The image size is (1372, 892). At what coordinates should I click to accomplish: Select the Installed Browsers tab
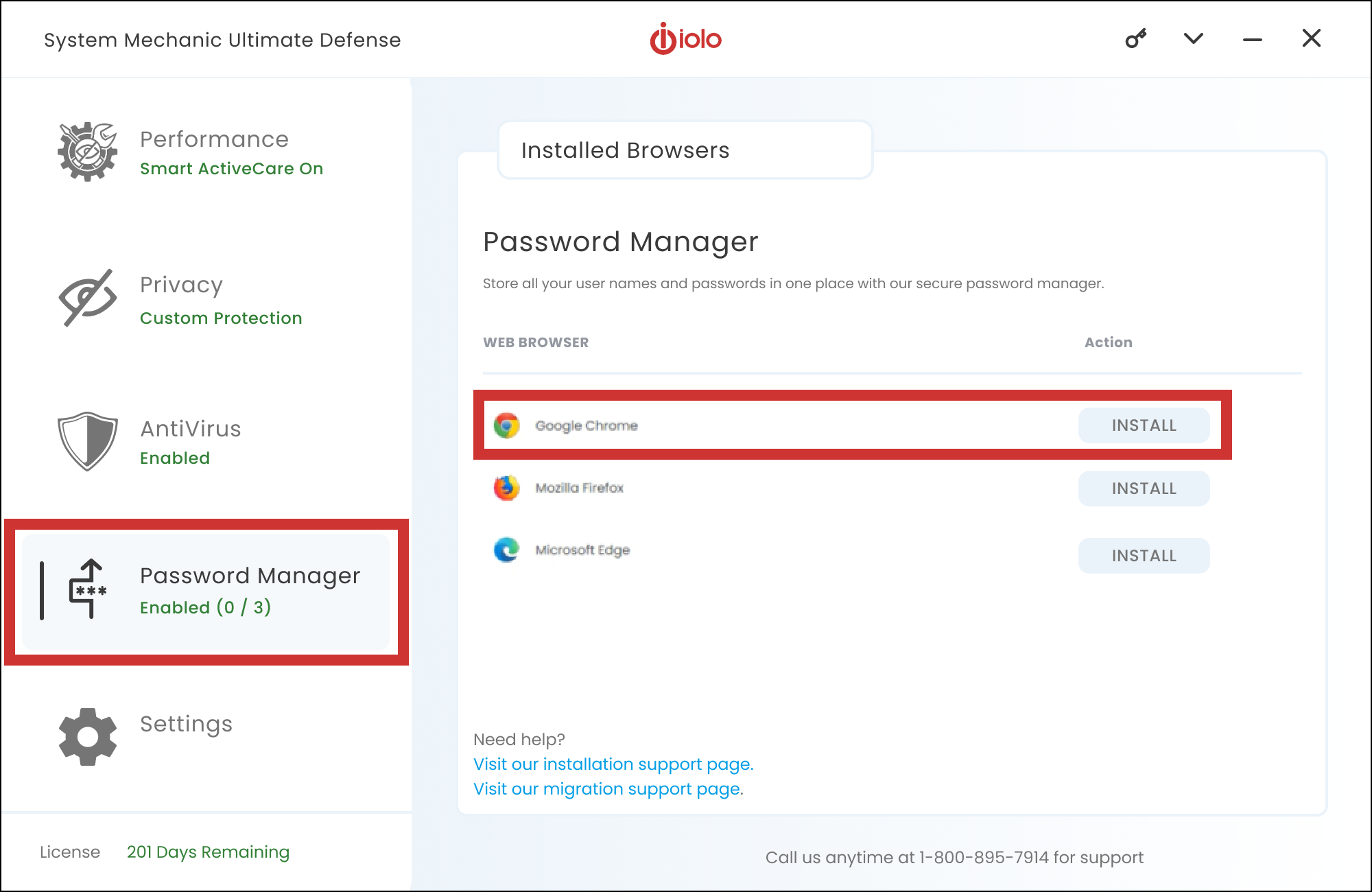coord(685,150)
